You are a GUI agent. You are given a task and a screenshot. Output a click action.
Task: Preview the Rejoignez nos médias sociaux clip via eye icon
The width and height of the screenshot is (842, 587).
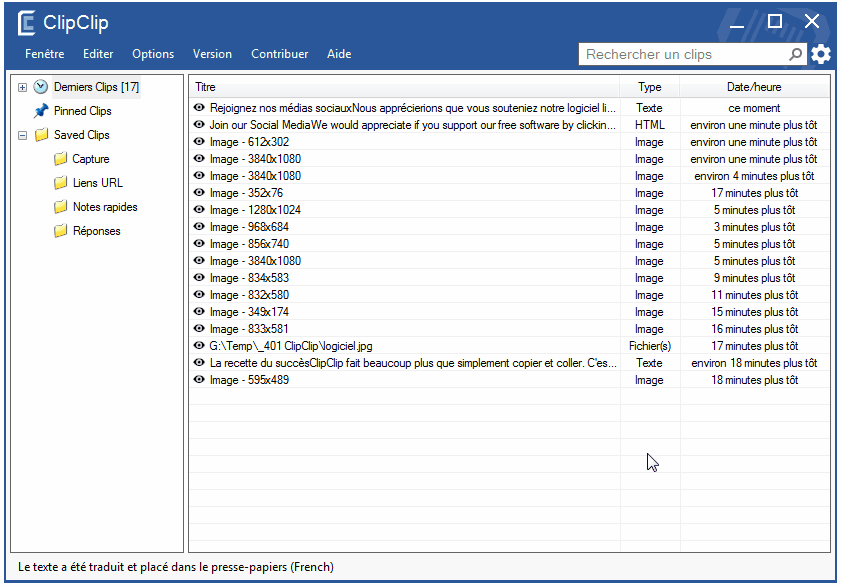(199, 107)
